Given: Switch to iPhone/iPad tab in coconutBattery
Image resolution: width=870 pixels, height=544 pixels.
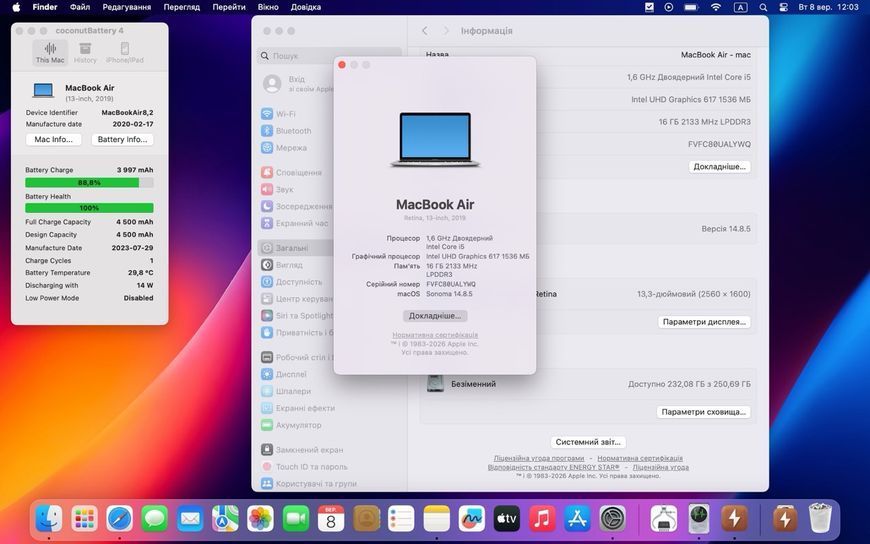Looking at the screenshot, I should pos(124,53).
